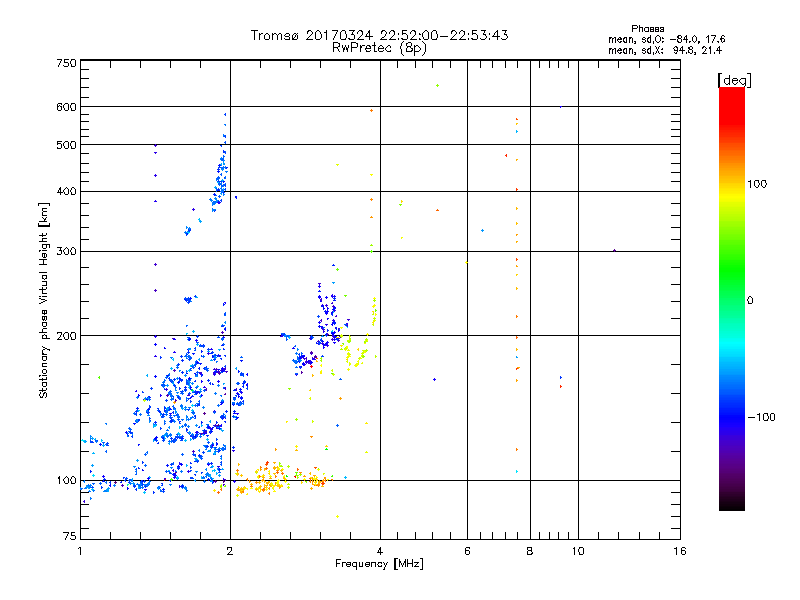Click the colorbar tick label '-100'

(761, 417)
